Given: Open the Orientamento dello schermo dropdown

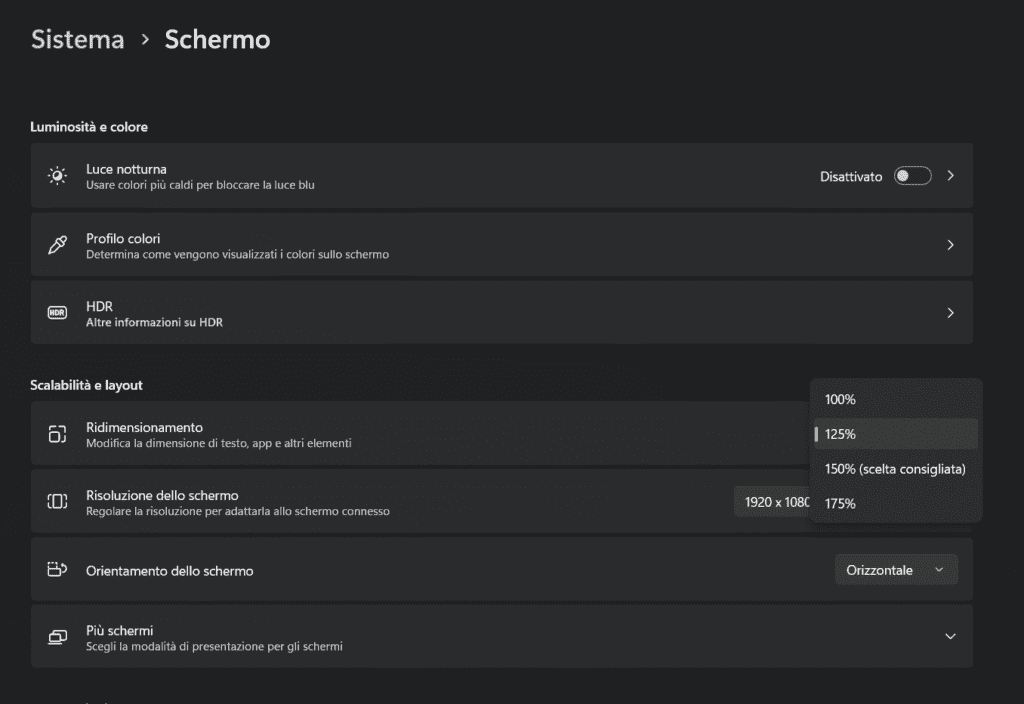Looking at the screenshot, I should tap(895, 569).
